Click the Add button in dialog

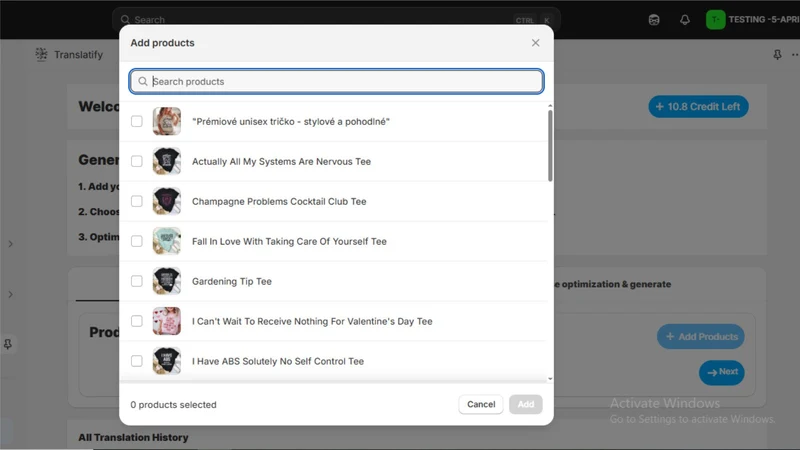[526, 404]
